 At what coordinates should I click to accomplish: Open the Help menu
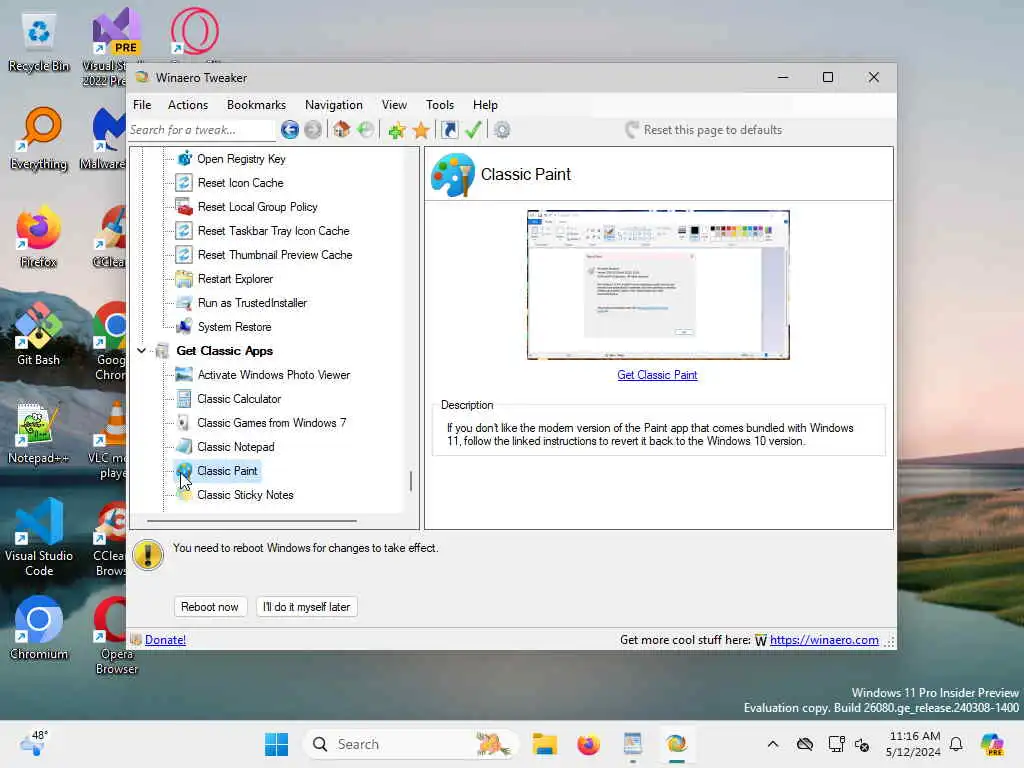coord(485,105)
